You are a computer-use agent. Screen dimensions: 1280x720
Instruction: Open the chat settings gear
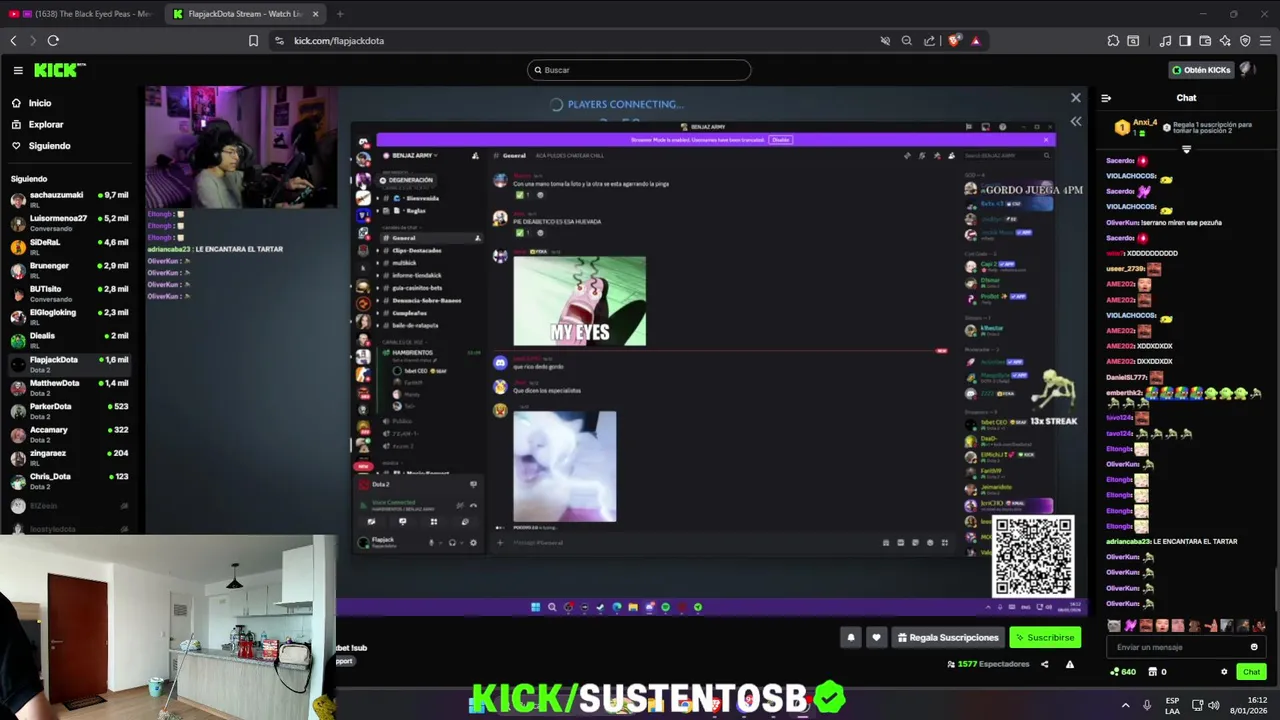[1224, 672]
